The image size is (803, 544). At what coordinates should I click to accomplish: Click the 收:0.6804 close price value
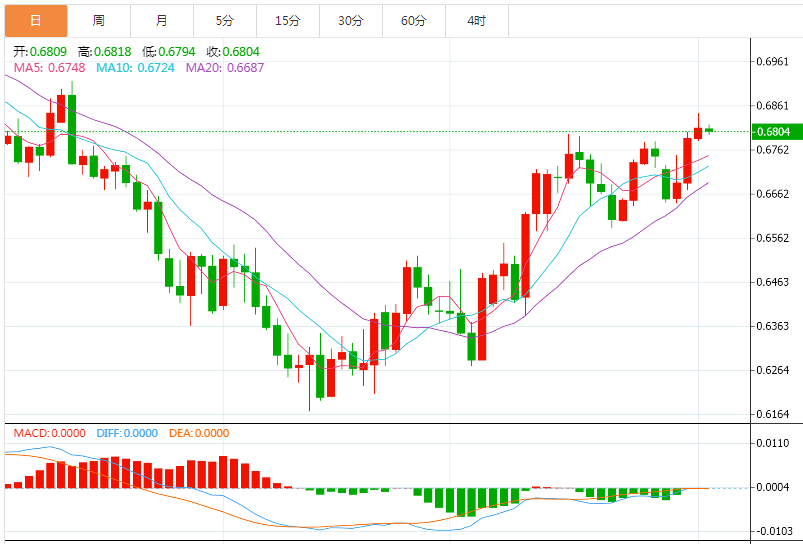click(x=233, y=52)
